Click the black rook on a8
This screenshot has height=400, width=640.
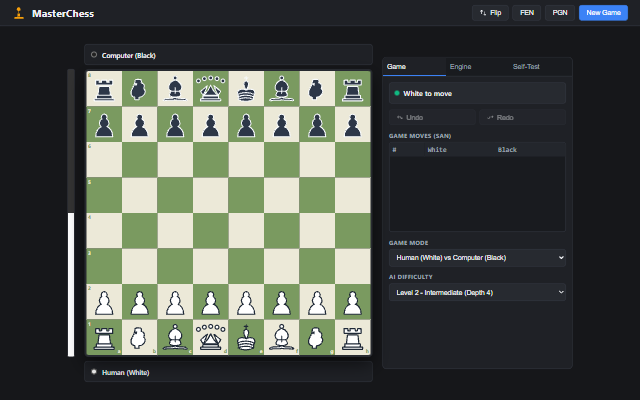[x=104, y=89]
